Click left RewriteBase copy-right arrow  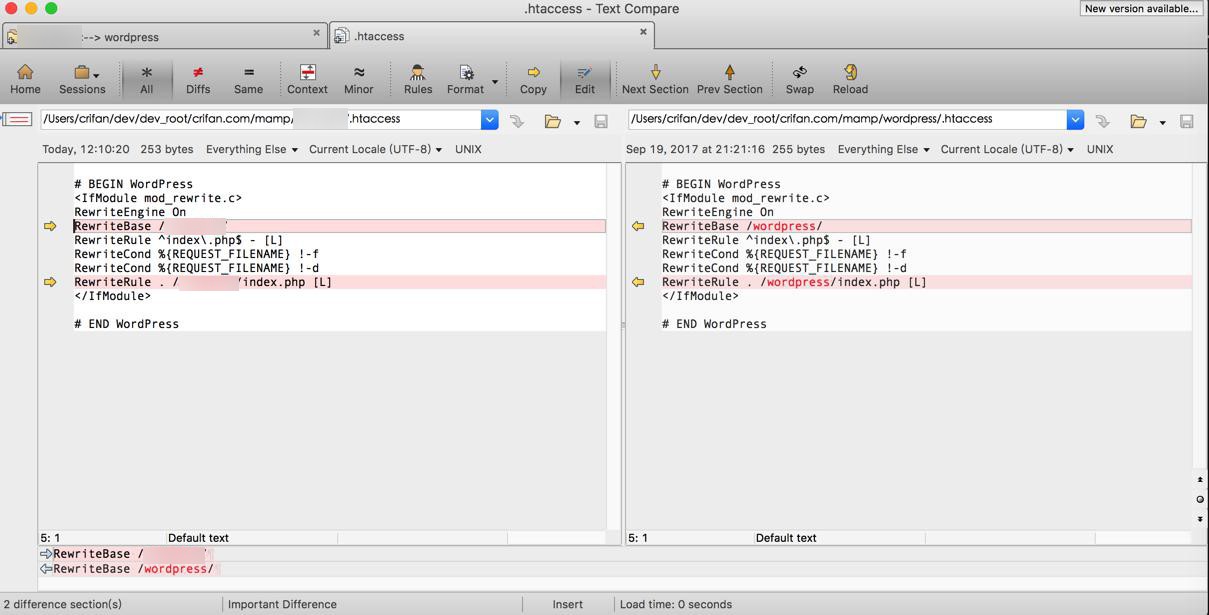(50, 226)
